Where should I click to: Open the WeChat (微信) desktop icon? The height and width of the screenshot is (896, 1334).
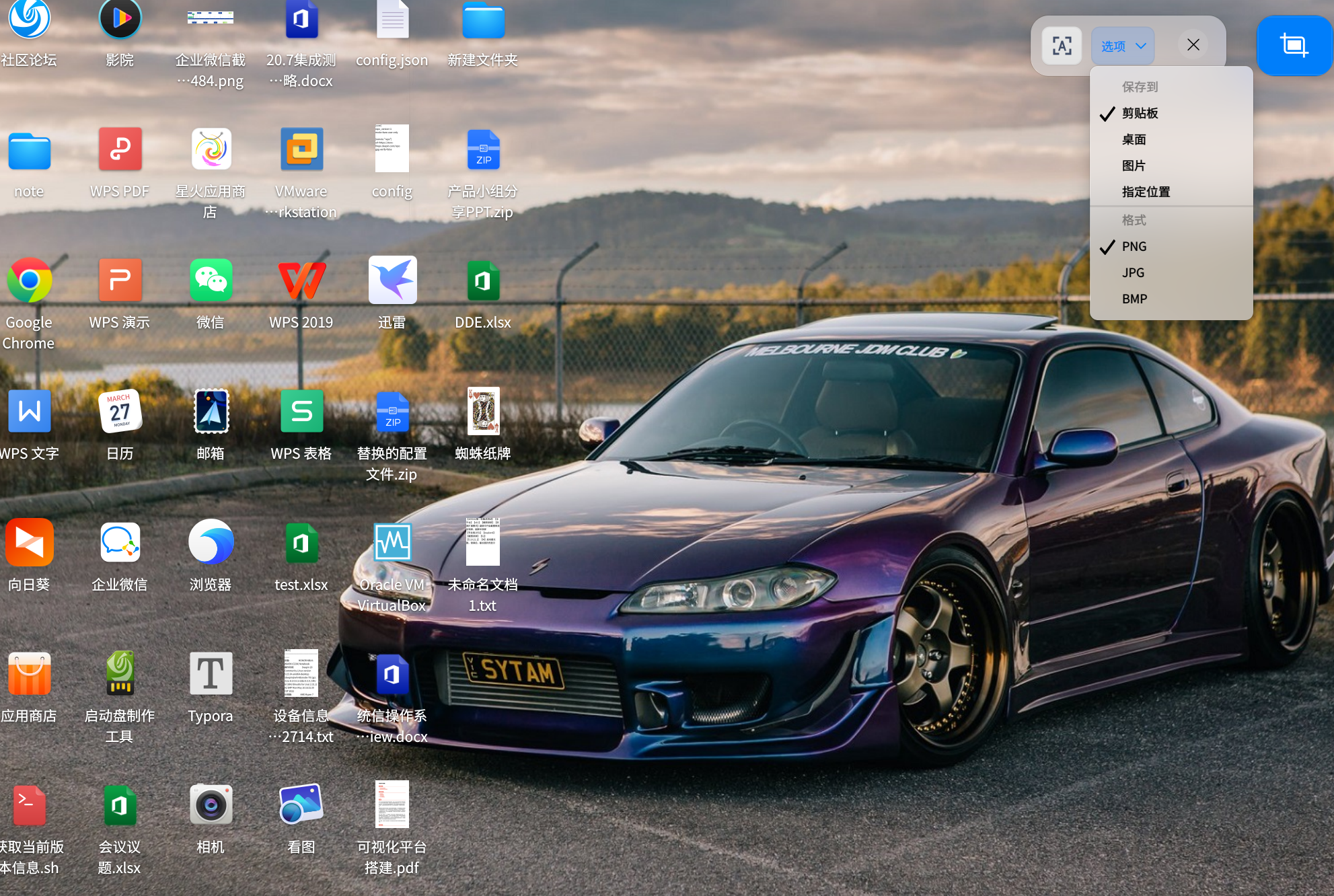[x=211, y=281]
